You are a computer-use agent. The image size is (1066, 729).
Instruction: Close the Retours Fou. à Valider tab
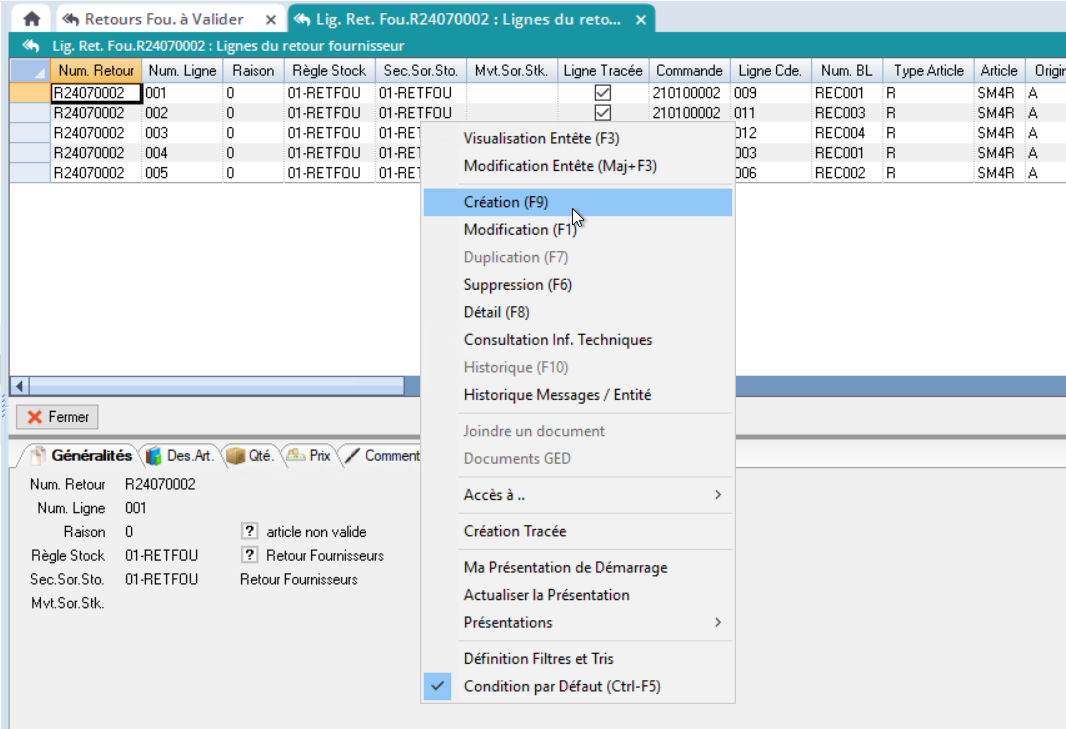point(268,19)
